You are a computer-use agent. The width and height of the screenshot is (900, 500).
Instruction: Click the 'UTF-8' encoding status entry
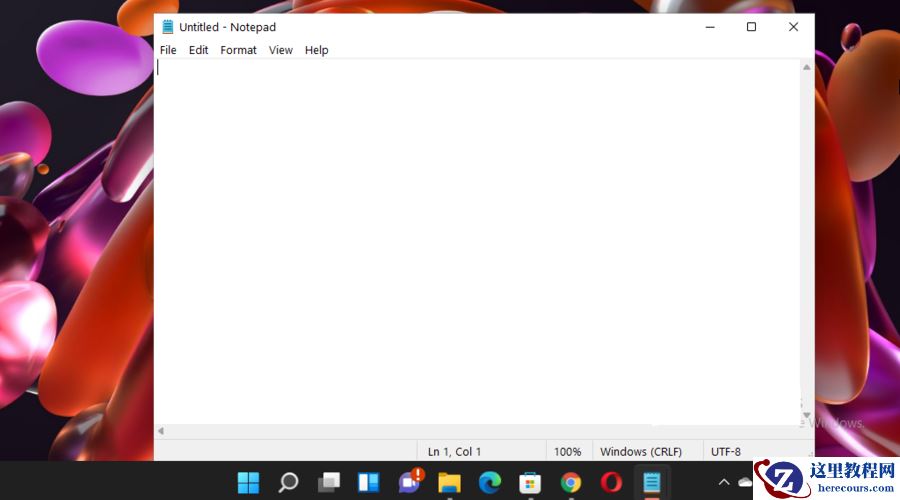[x=726, y=452]
